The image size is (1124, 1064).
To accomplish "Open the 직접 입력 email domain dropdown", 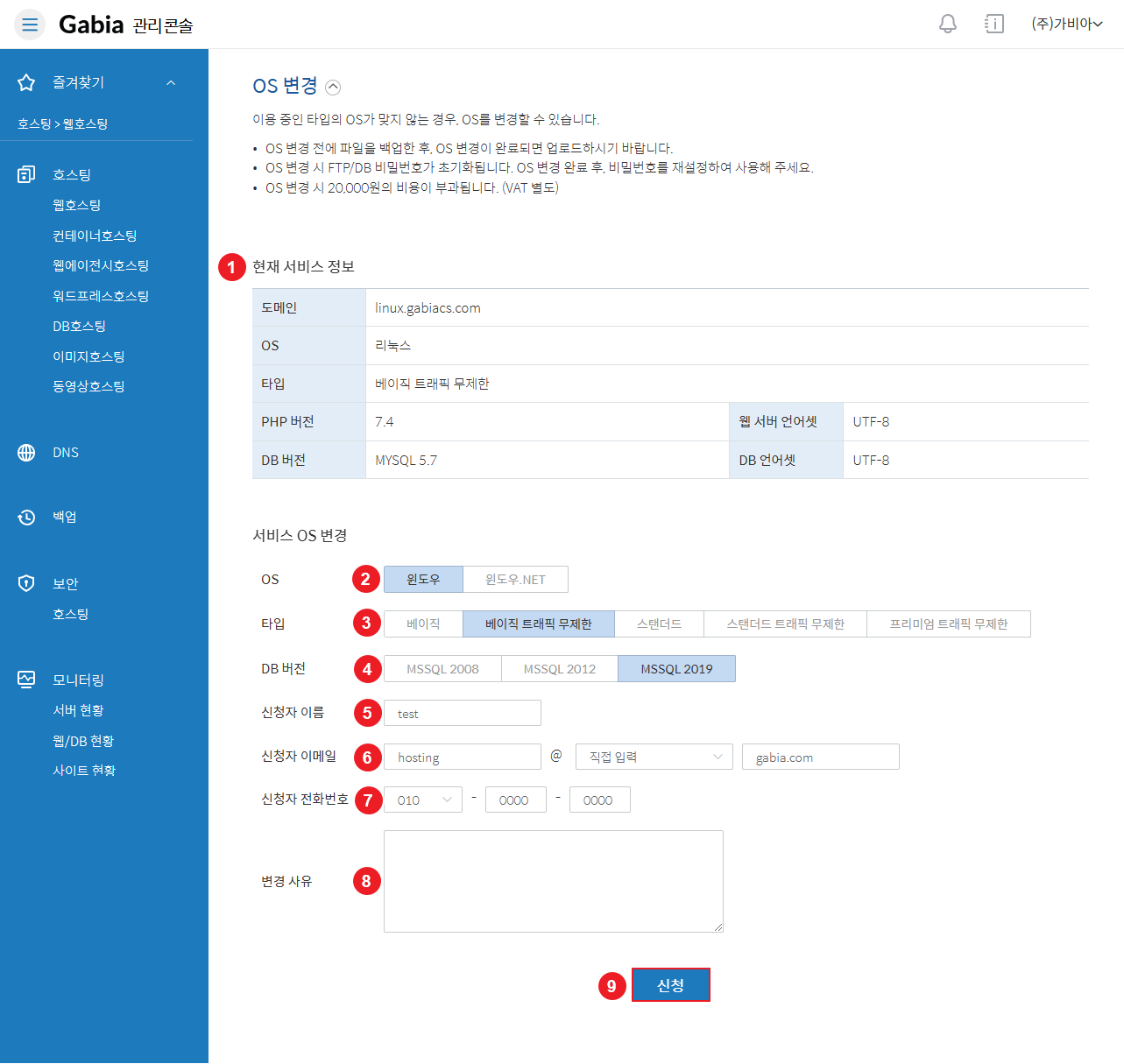I will 654,757.
